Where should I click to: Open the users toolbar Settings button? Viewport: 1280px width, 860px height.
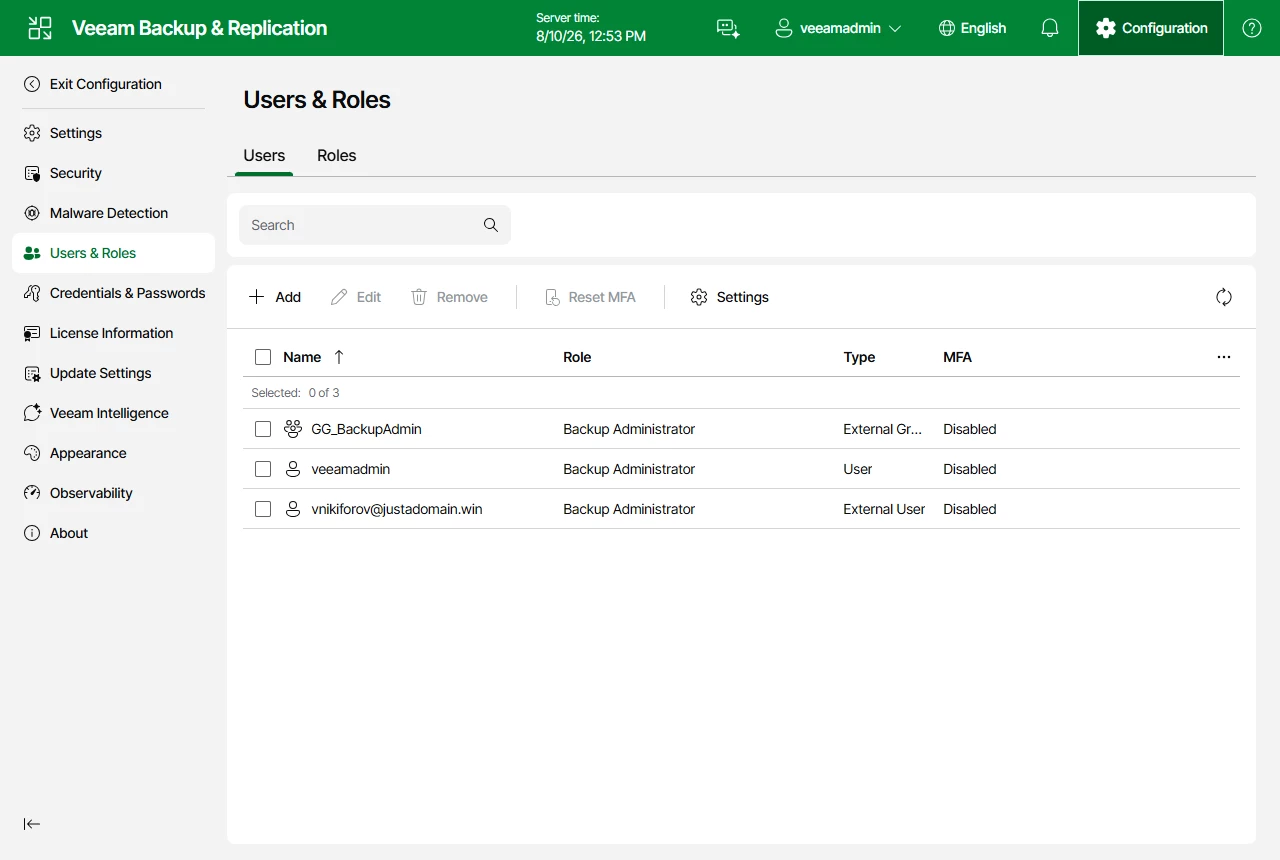pos(730,297)
